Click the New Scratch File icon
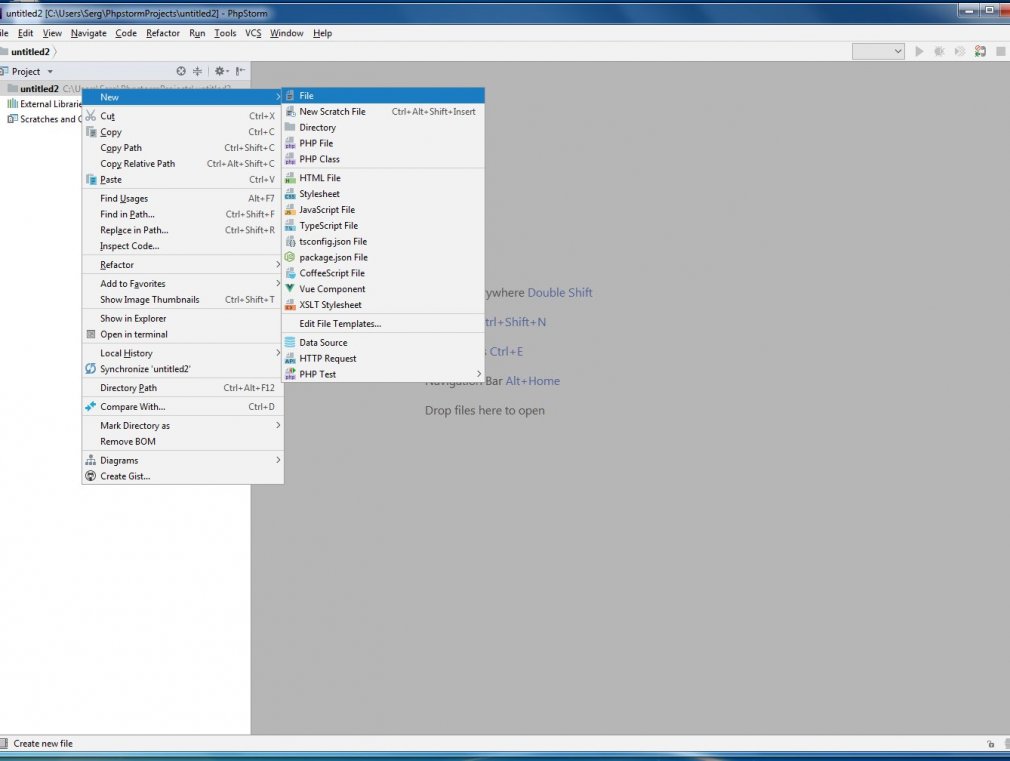The height and width of the screenshot is (761, 1010). (x=290, y=111)
